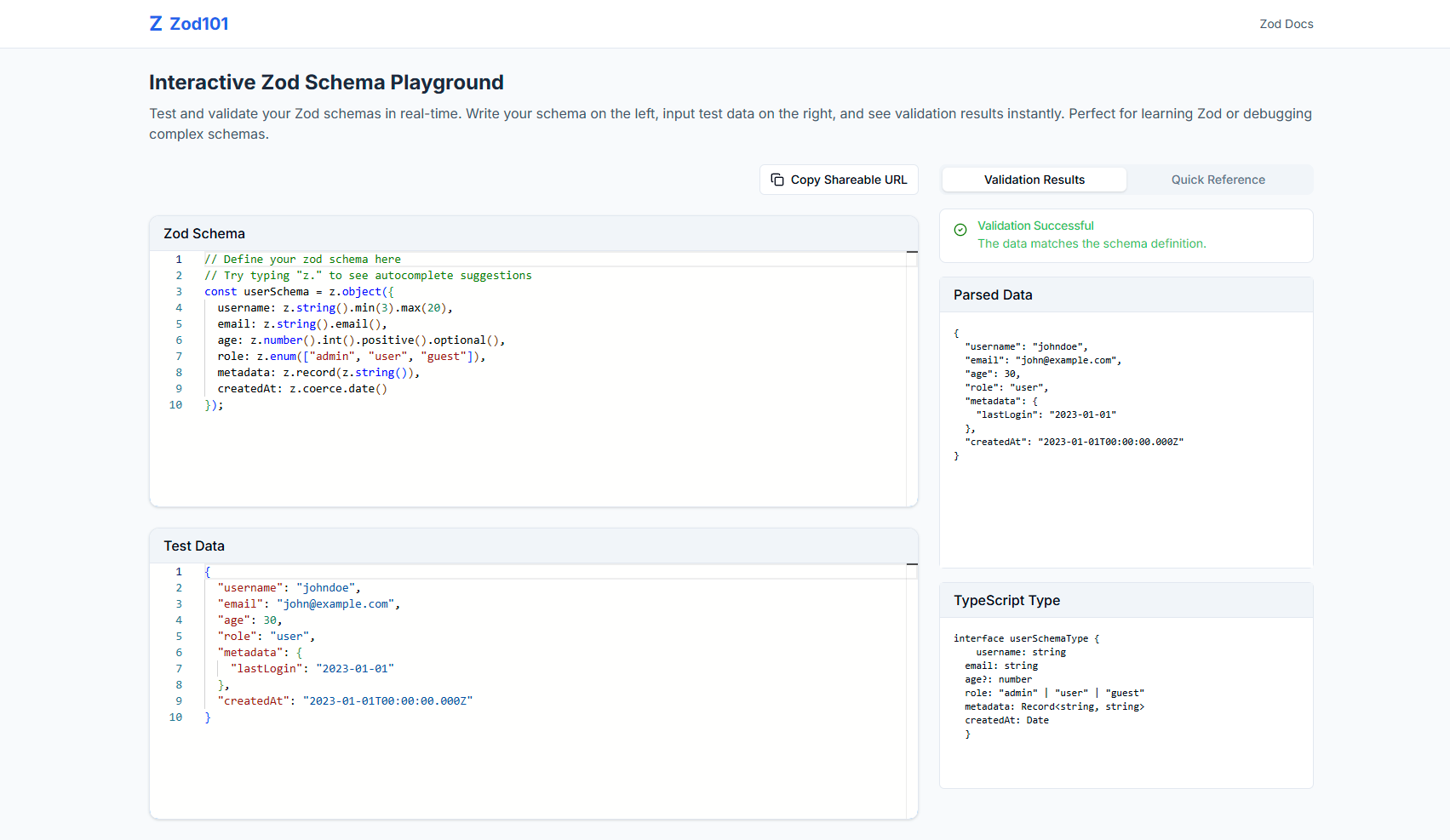Click the 'Zod Schema' panel header

534,233
